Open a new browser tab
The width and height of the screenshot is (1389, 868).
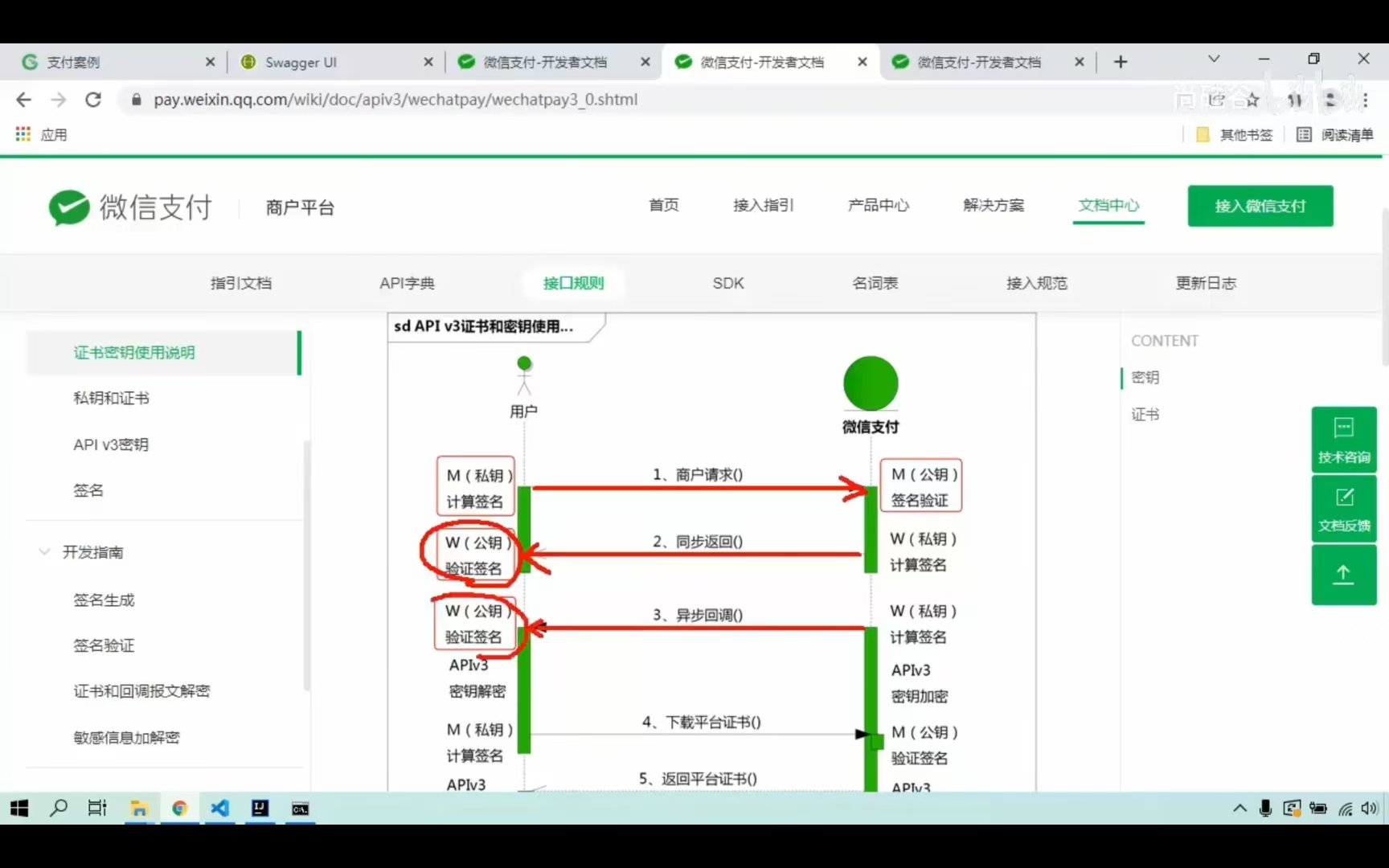click(x=1121, y=62)
